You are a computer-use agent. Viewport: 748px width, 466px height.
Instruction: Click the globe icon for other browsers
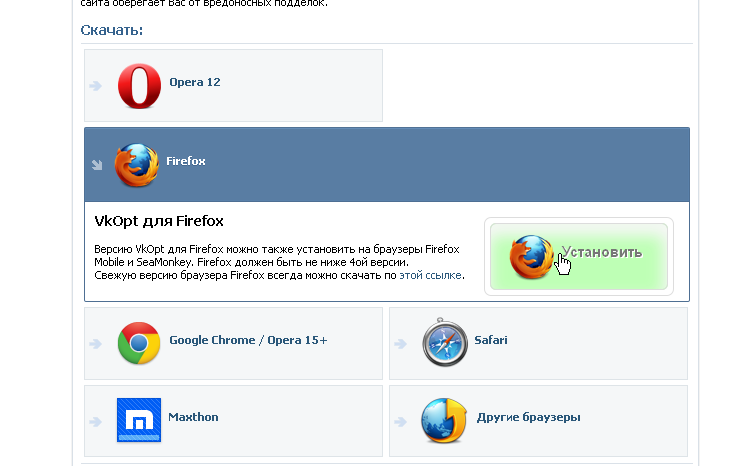coord(444,420)
